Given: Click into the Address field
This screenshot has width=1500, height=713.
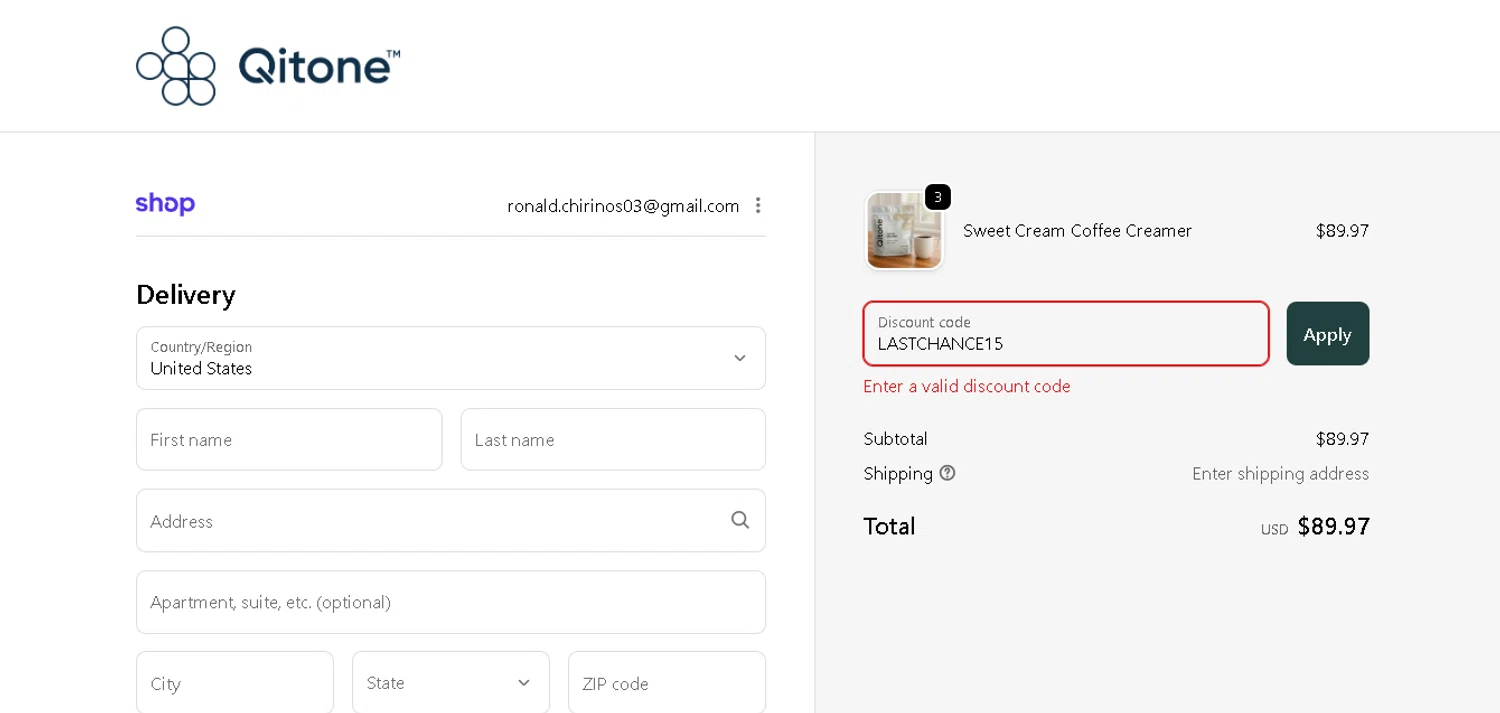Looking at the screenshot, I should [x=451, y=520].
